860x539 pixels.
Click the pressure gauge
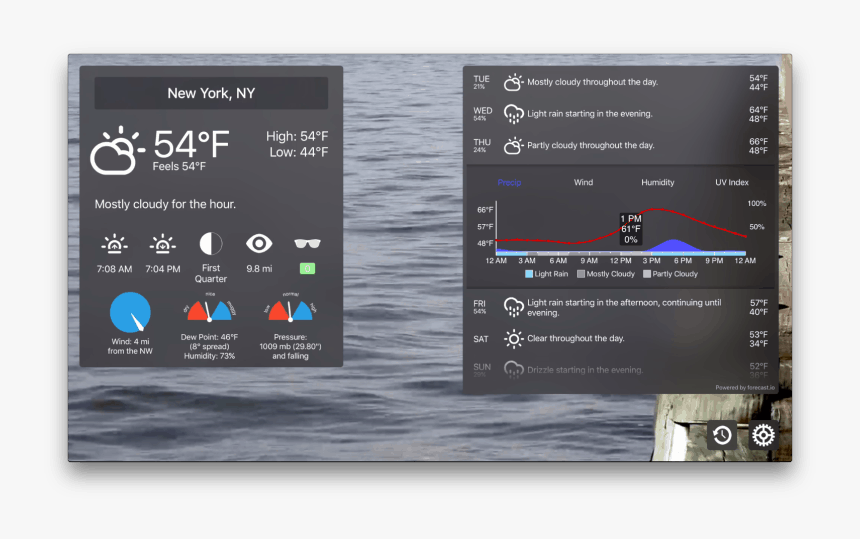(290, 309)
